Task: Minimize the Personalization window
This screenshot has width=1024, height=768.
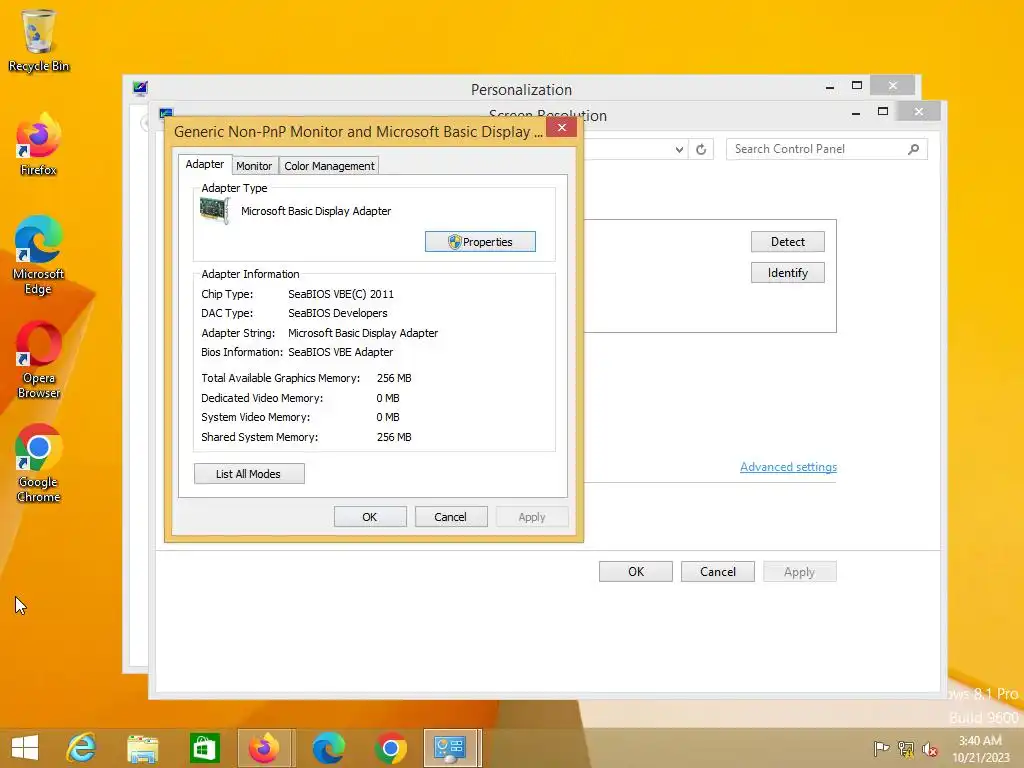Action: [830, 86]
